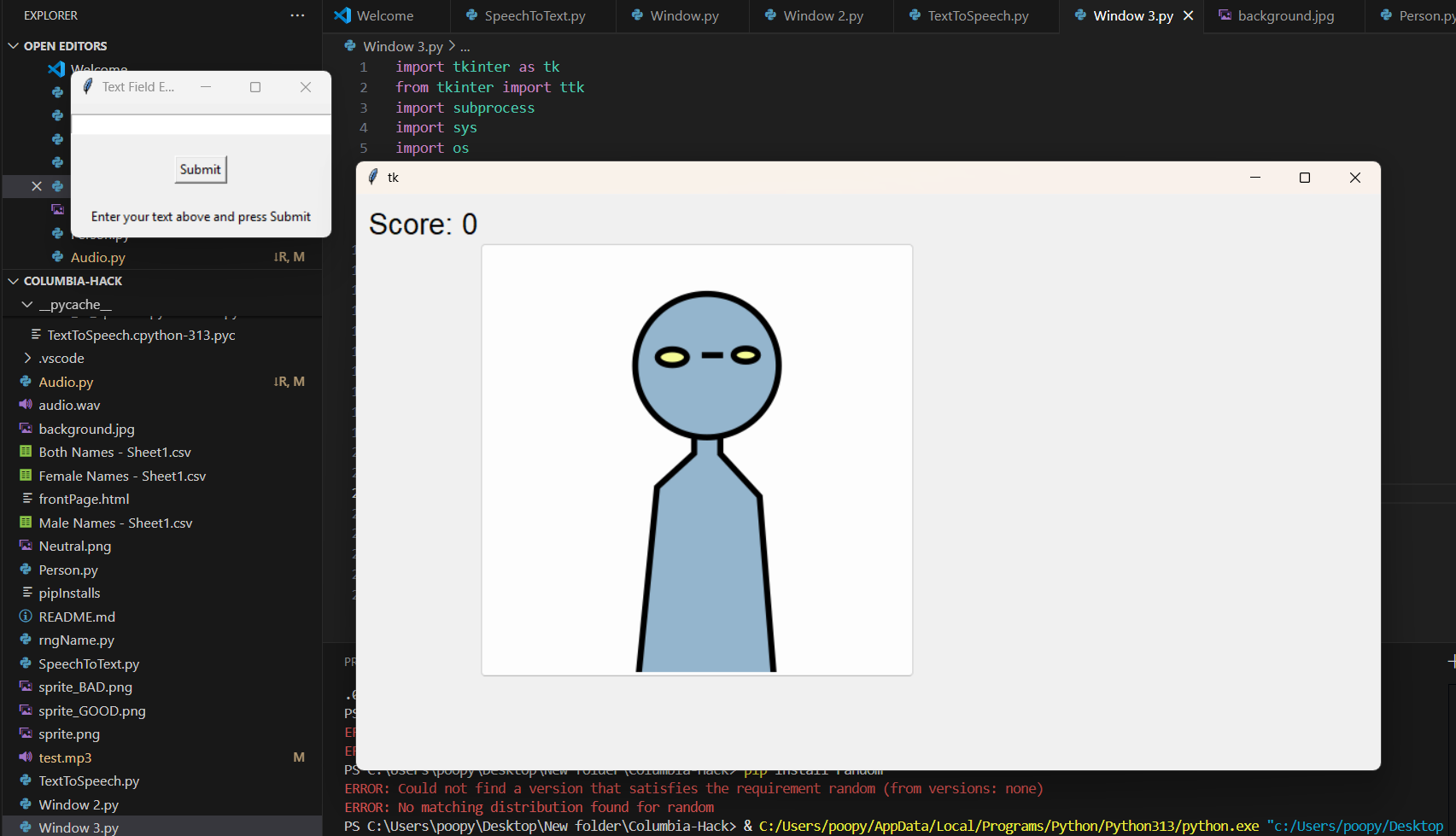Open TextToSpeech.cpython-313.pyc file

click(141, 335)
